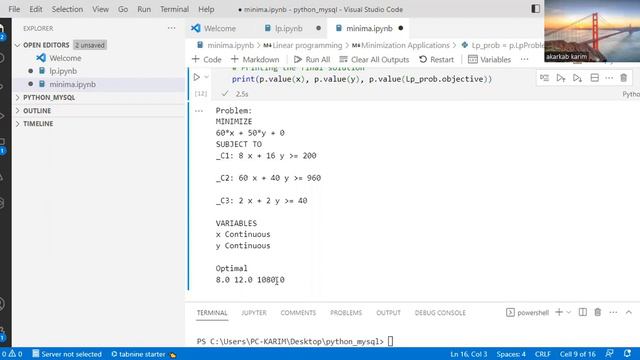This screenshot has width=640, height=360.
Task: Open the Go menu
Action: (x=123, y=9)
